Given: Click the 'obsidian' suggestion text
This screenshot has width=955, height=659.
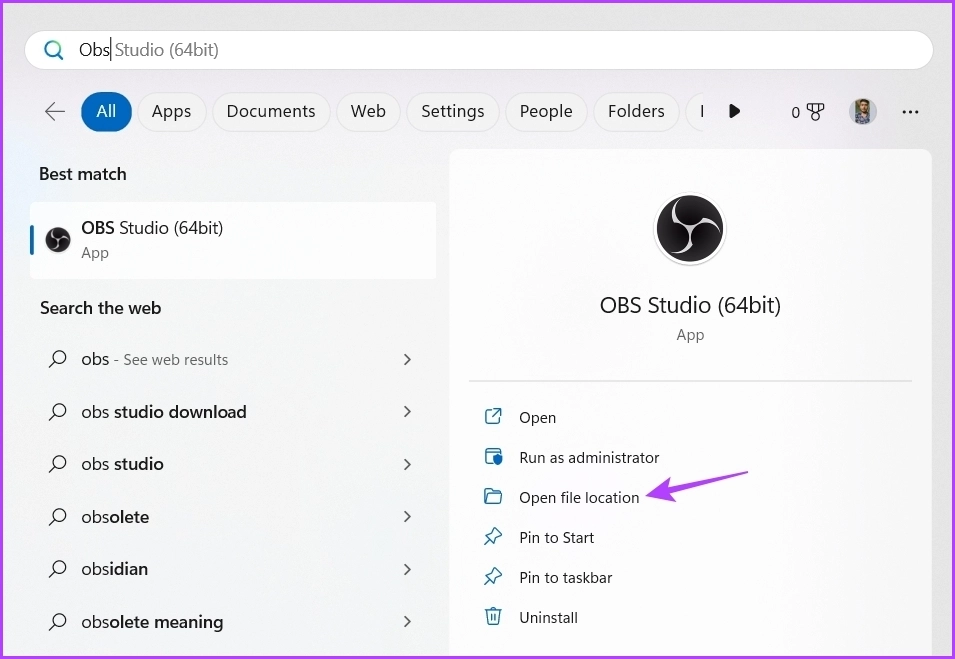Looking at the screenshot, I should 115,569.
